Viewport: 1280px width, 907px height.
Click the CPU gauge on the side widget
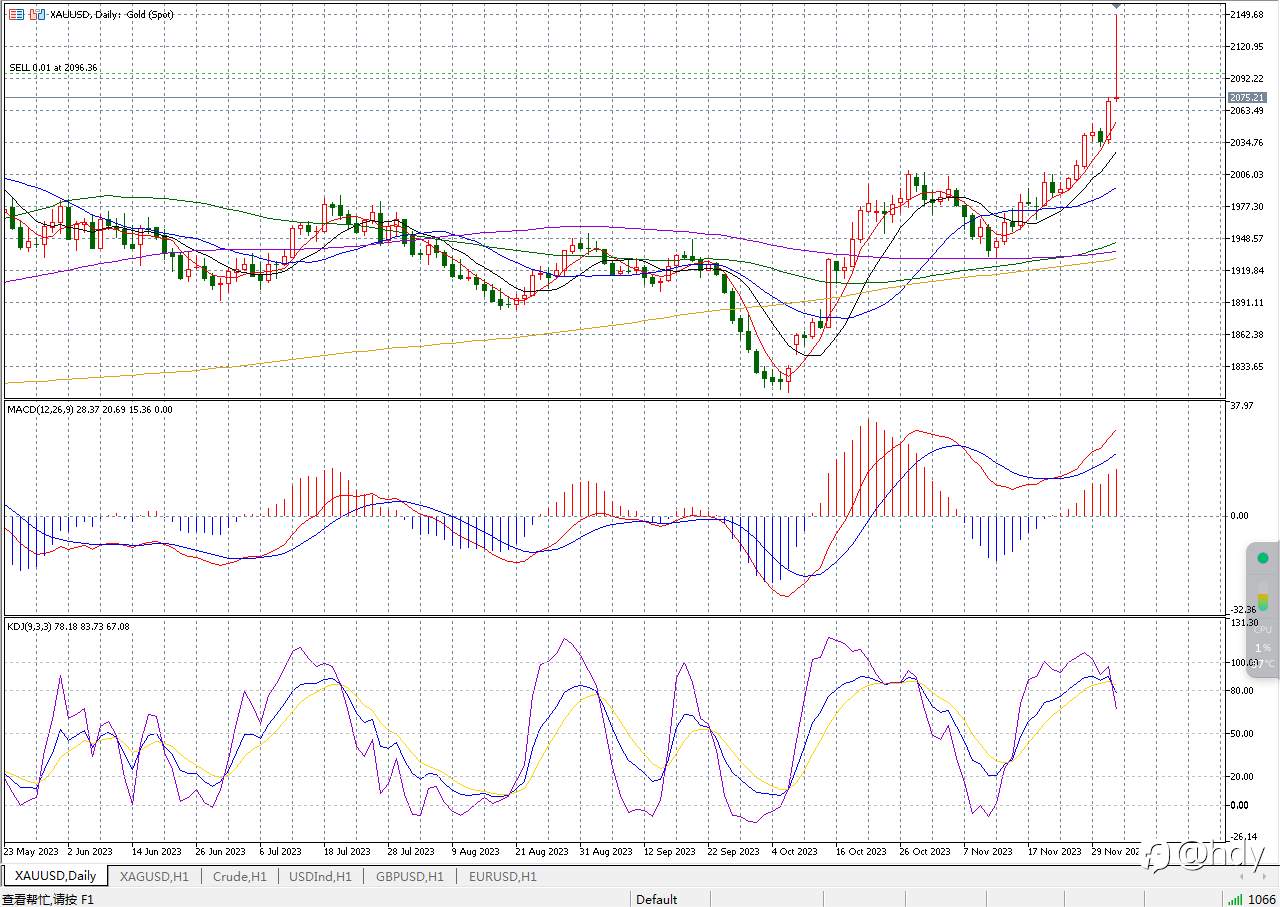[1263, 603]
